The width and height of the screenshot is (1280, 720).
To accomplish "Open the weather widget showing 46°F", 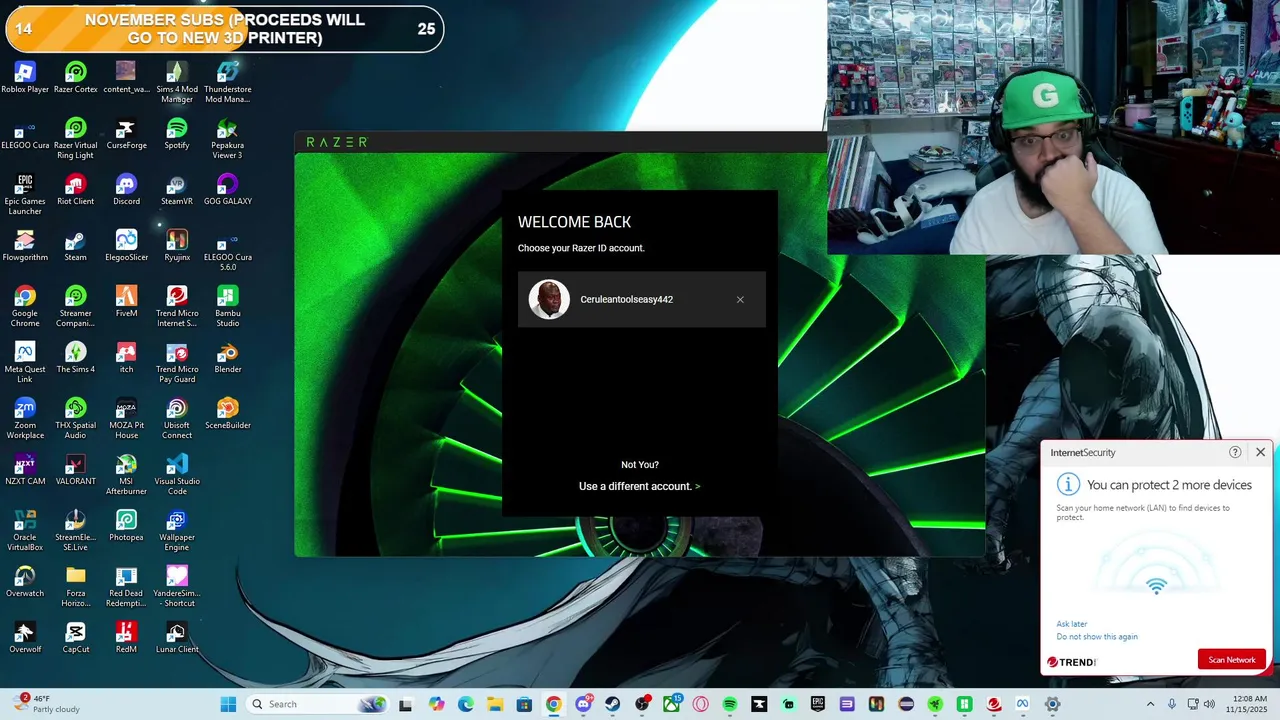I will tap(45, 704).
